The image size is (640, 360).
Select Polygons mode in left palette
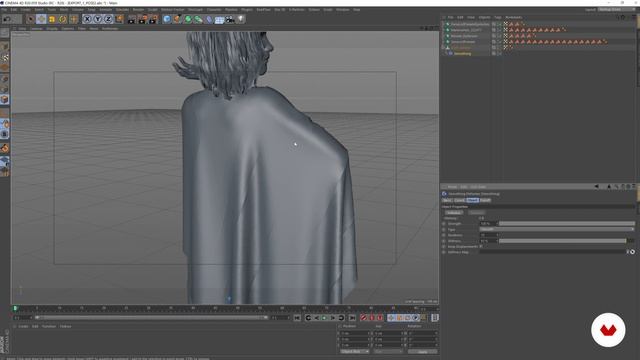tap(4, 100)
